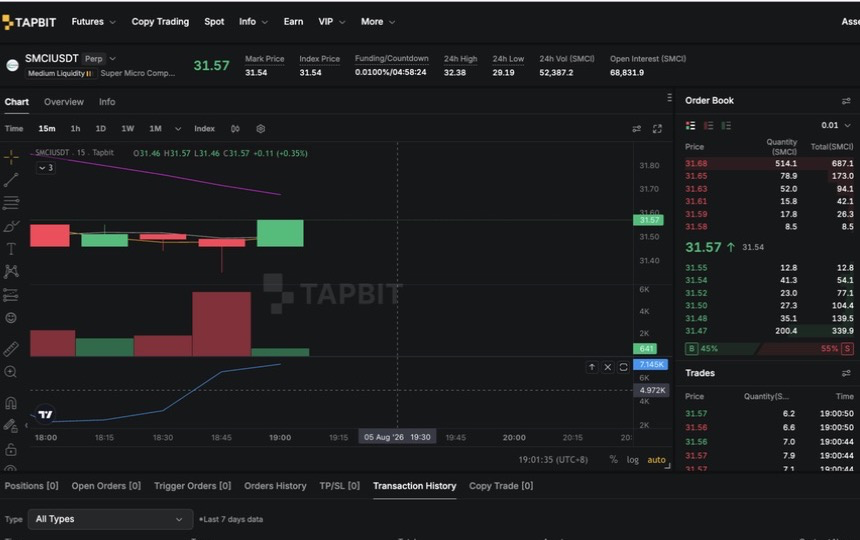Screen dimensions: 860x540
Task: Move indicator pane up
Action: click(x=592, y=367)
